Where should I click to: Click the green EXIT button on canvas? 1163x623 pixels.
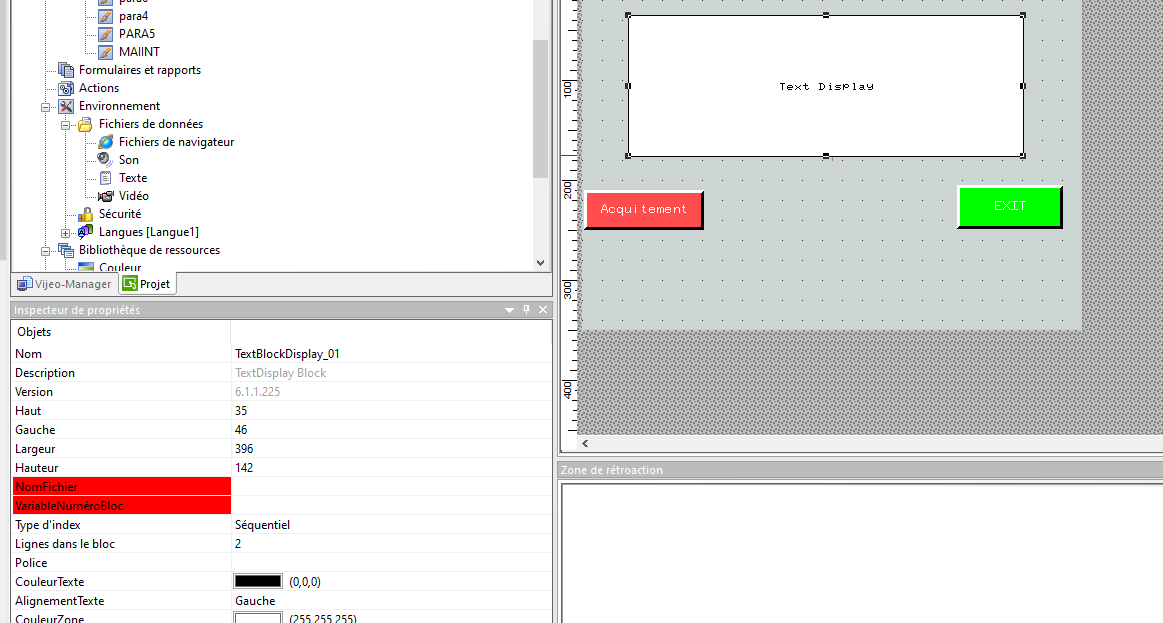(x=1009, y=206)
